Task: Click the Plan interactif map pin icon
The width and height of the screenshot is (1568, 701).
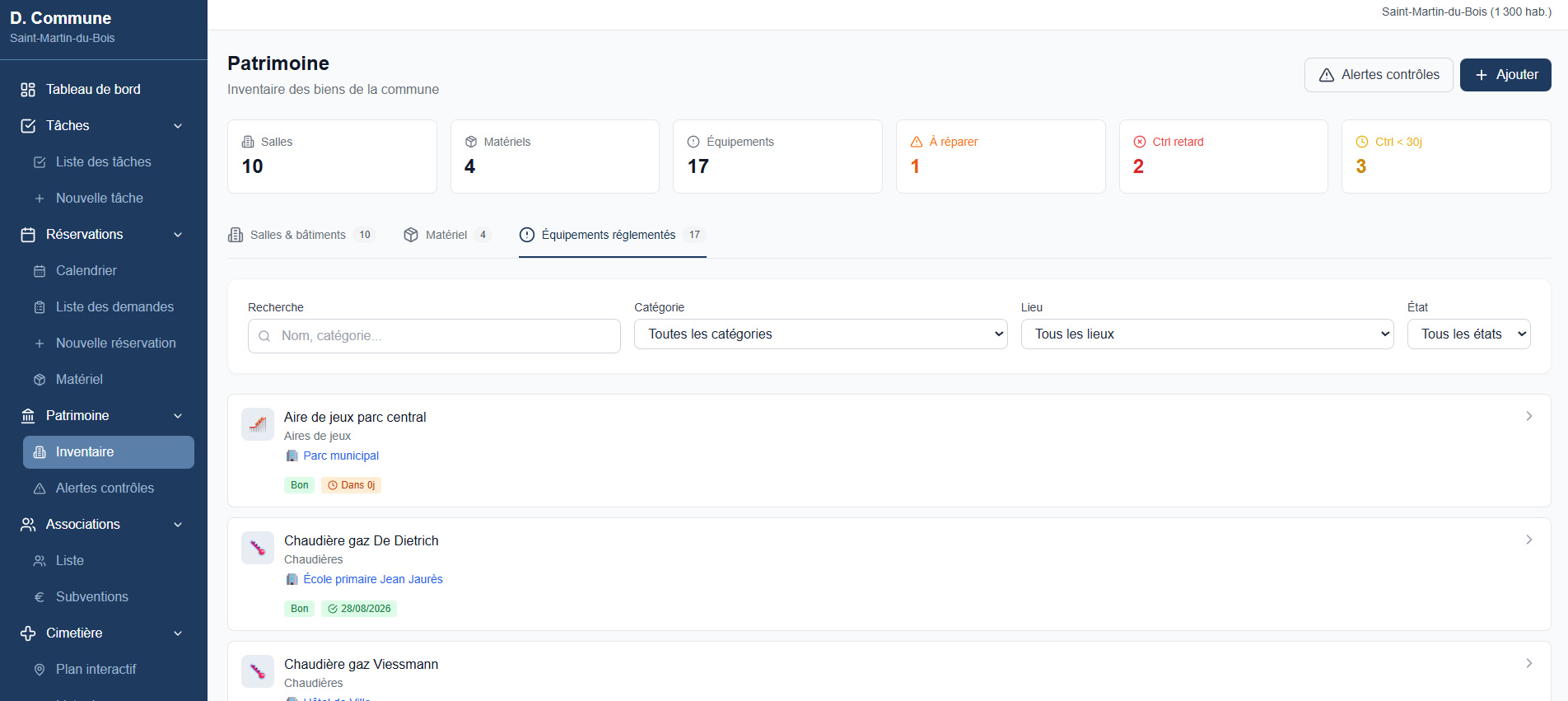Action: (40, 670)
